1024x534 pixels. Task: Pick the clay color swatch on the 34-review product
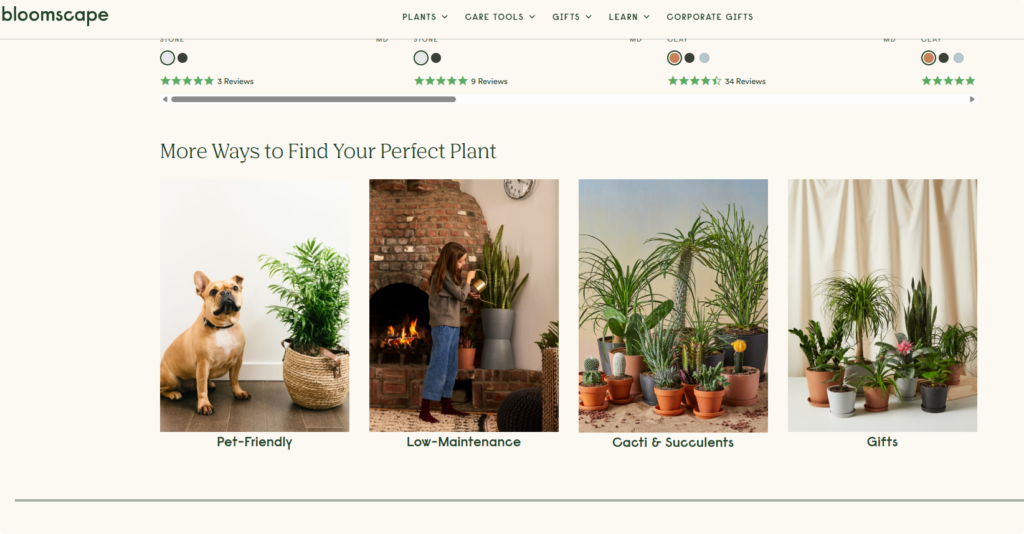[x=675, y=58]
